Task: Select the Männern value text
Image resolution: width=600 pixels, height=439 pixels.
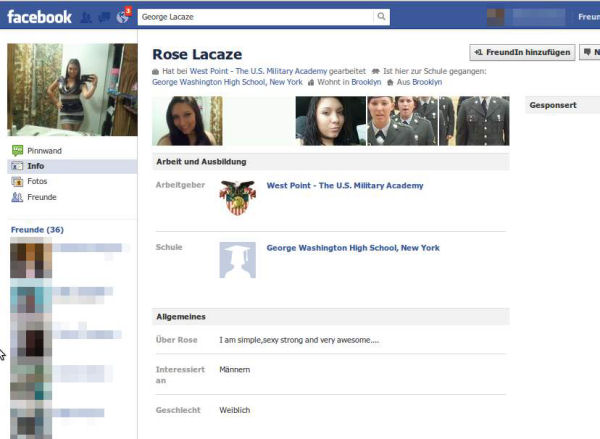Action: pos(235,370)
